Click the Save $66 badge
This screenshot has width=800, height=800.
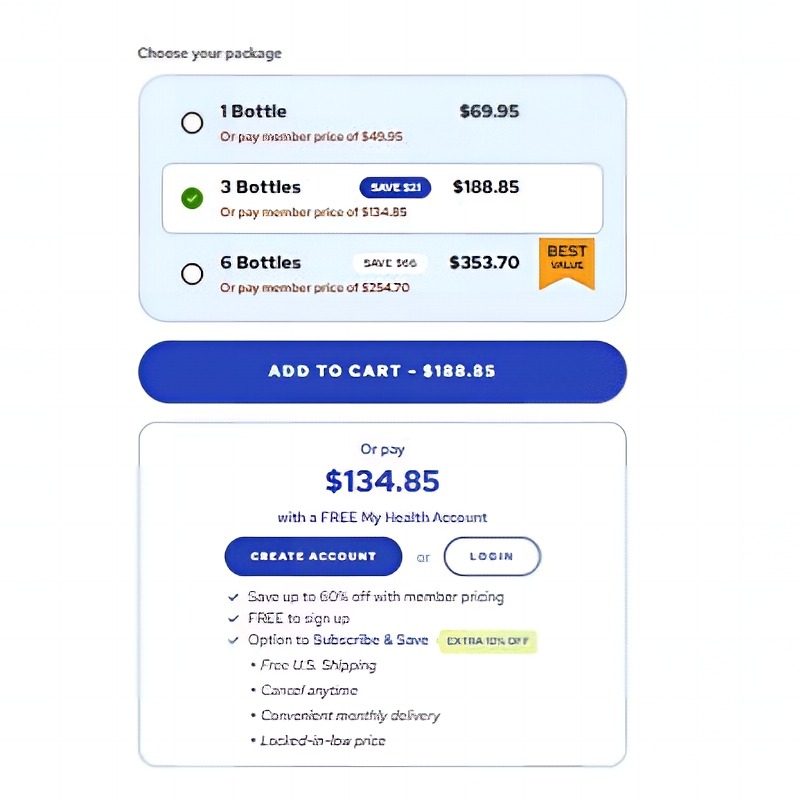click(390, 263)
